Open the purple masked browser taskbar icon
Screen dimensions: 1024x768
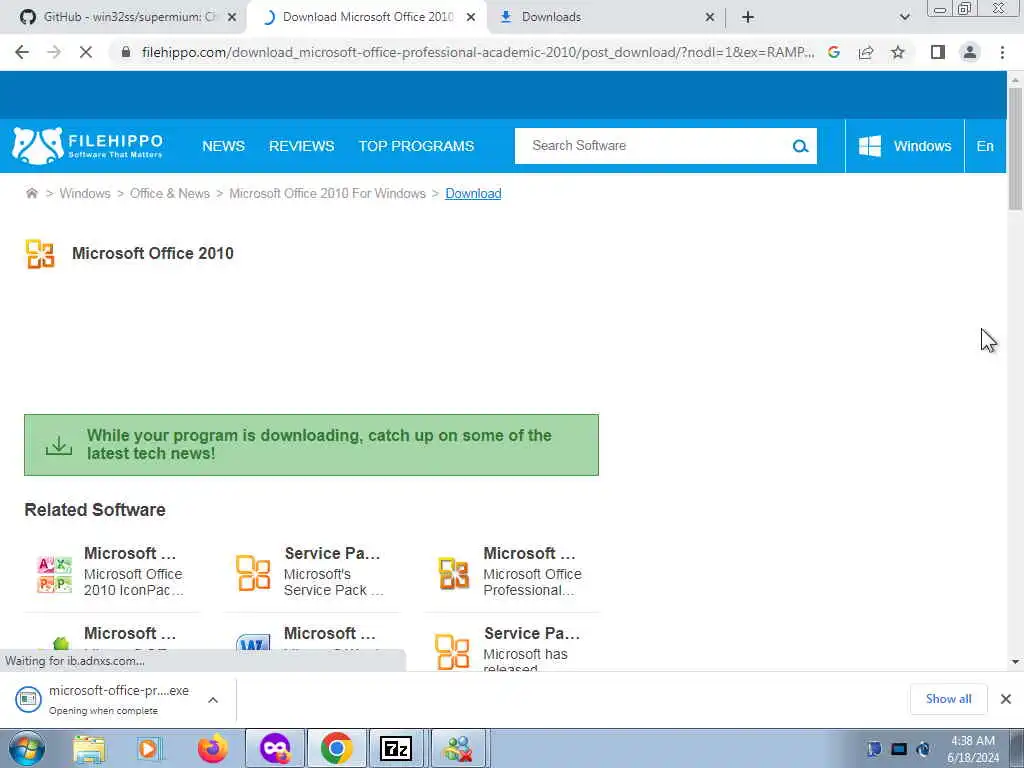[x=275, y=748]
